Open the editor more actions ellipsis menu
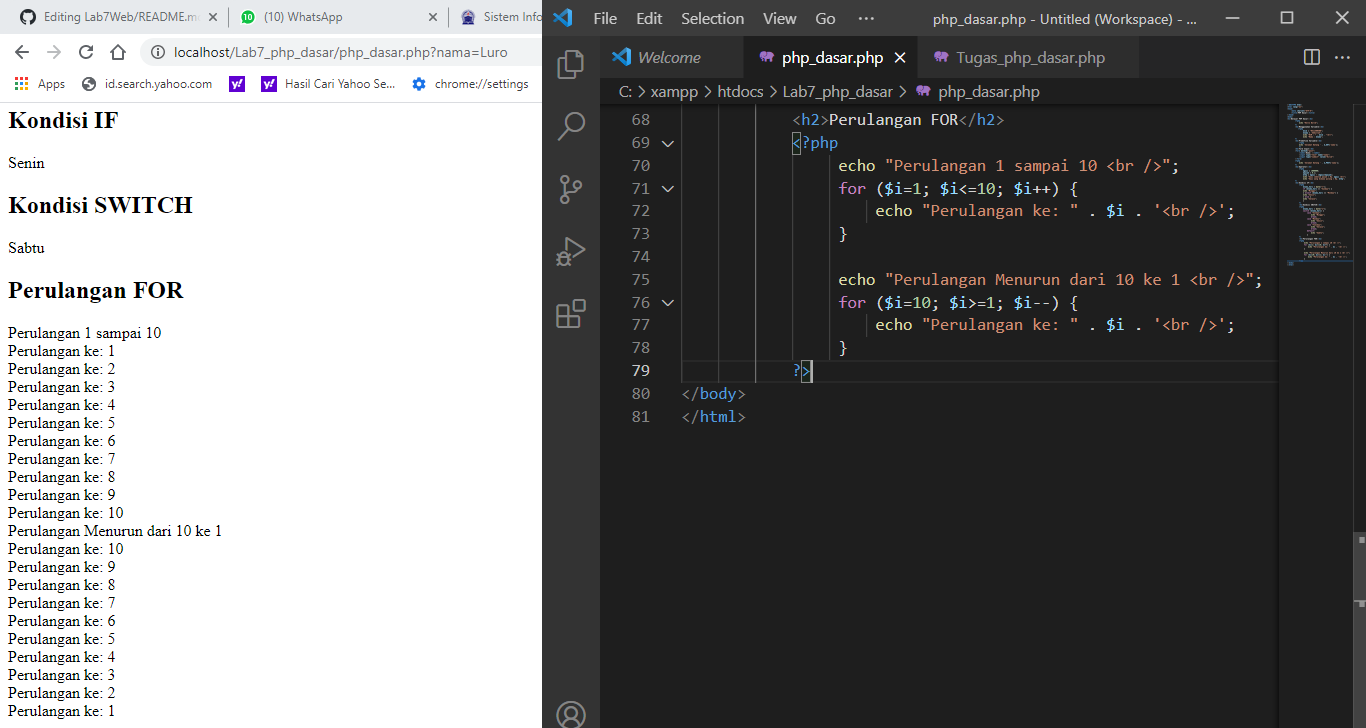Screen dimensions: 1366x728 tap(1343, 57)
